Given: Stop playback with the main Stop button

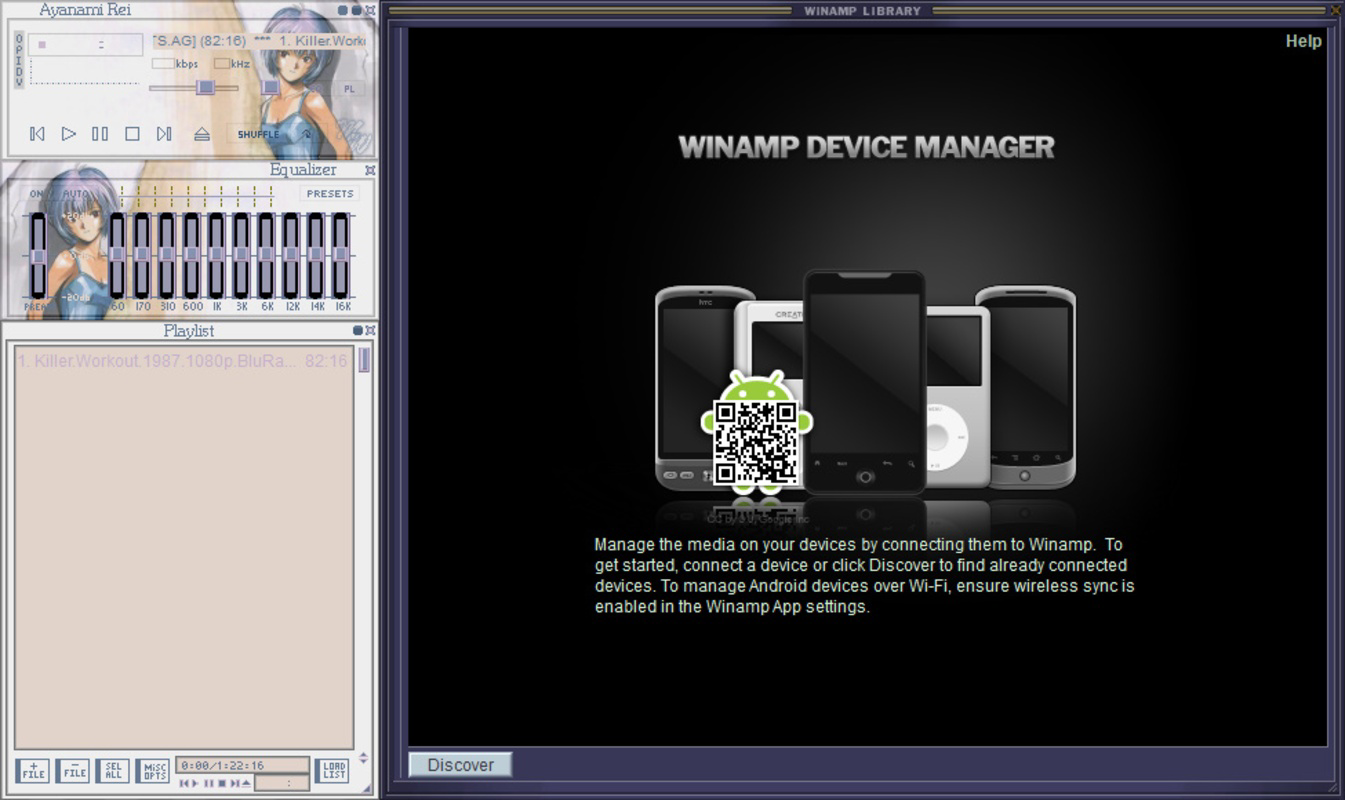Looking at the screenshot, I should click(132, 133).
